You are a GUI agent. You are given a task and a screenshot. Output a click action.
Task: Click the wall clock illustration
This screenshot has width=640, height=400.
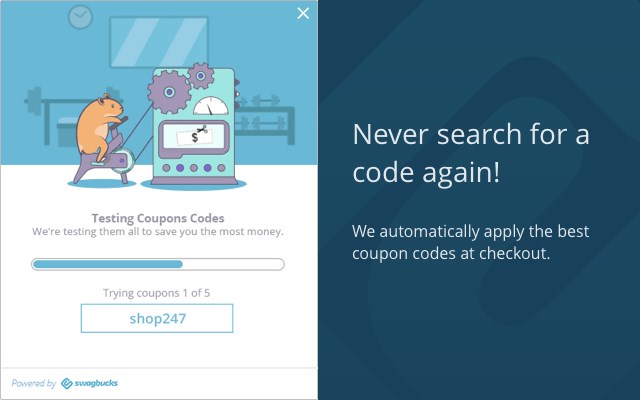80,17
